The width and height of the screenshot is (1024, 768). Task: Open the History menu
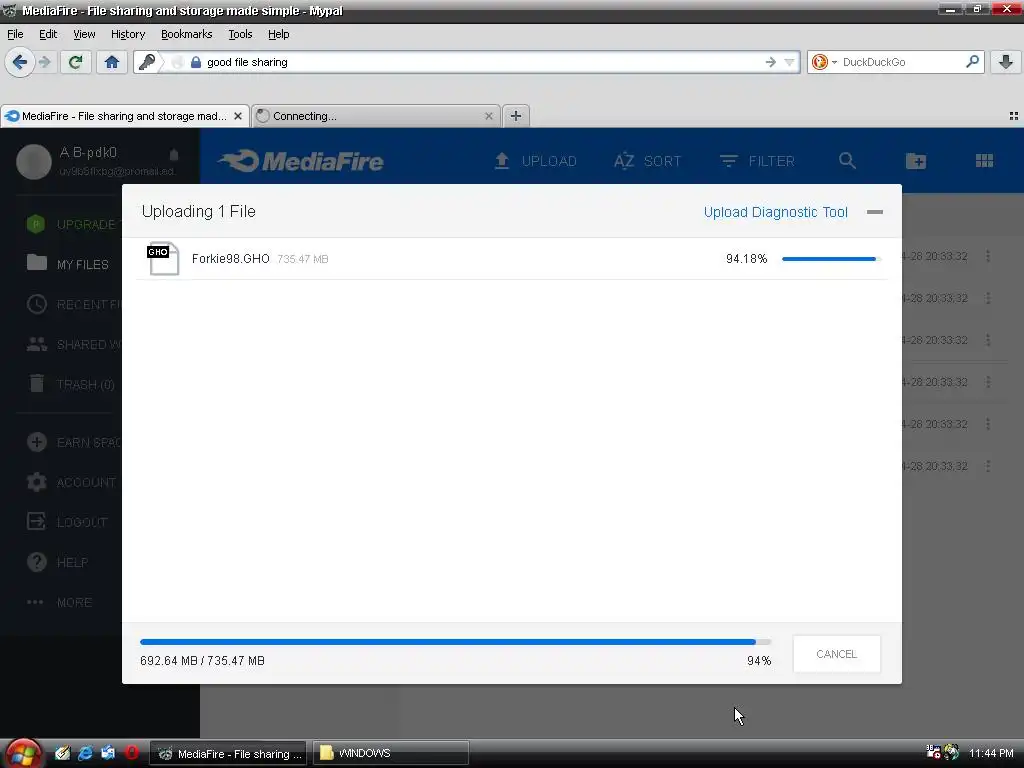pos(128,34)
